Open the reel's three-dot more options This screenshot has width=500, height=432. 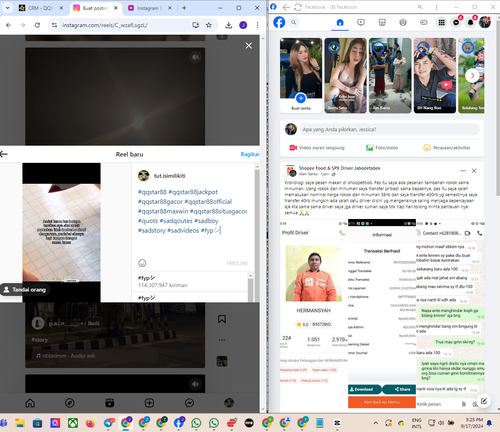tap(222, 340)
